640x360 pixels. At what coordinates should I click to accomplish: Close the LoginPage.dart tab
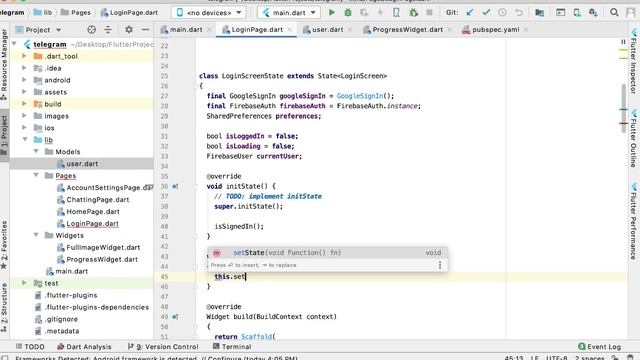click(289, 29)
